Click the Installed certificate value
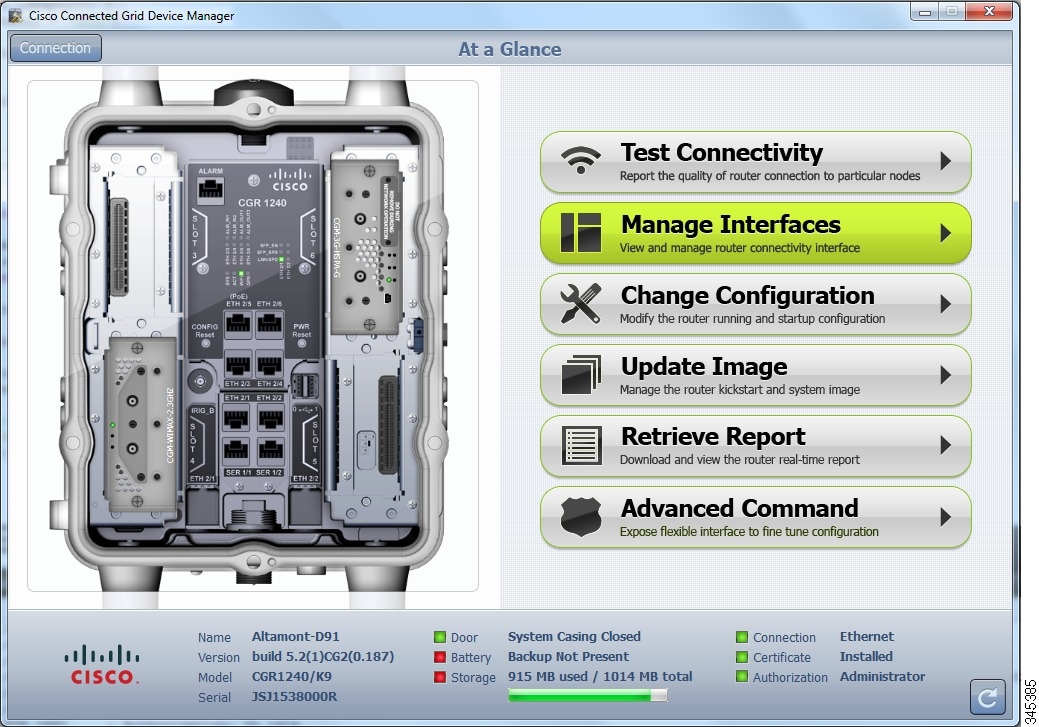The height and width of the screenshot is (727, 1039). click(x=866, y=656)
